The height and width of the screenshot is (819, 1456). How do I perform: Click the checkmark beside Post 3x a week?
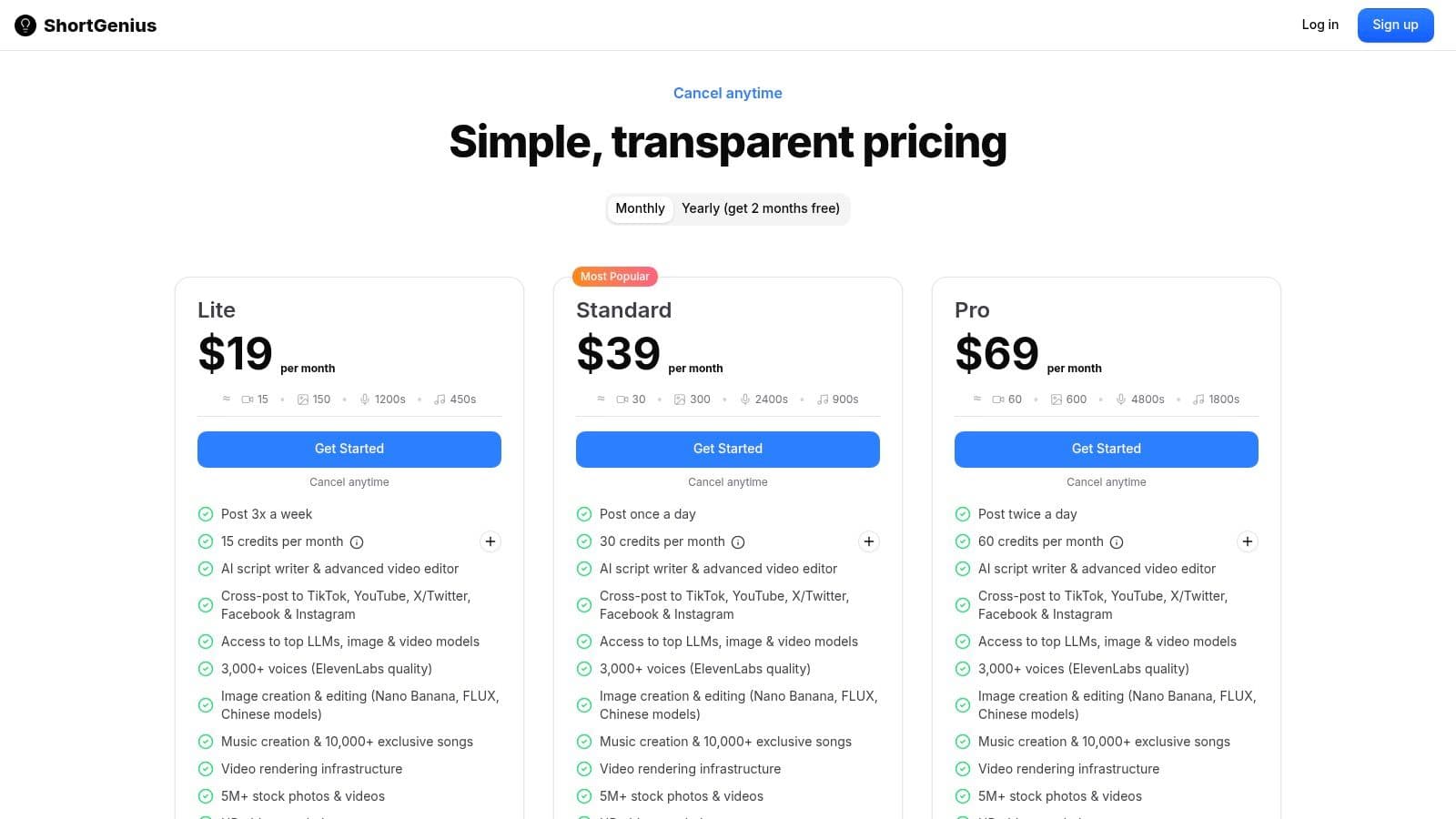coord(206,514)
